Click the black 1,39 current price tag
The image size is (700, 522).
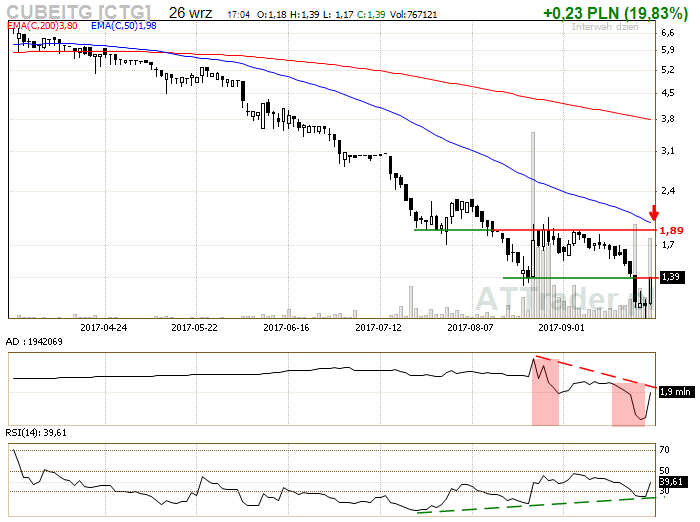[x=671, y=277]
